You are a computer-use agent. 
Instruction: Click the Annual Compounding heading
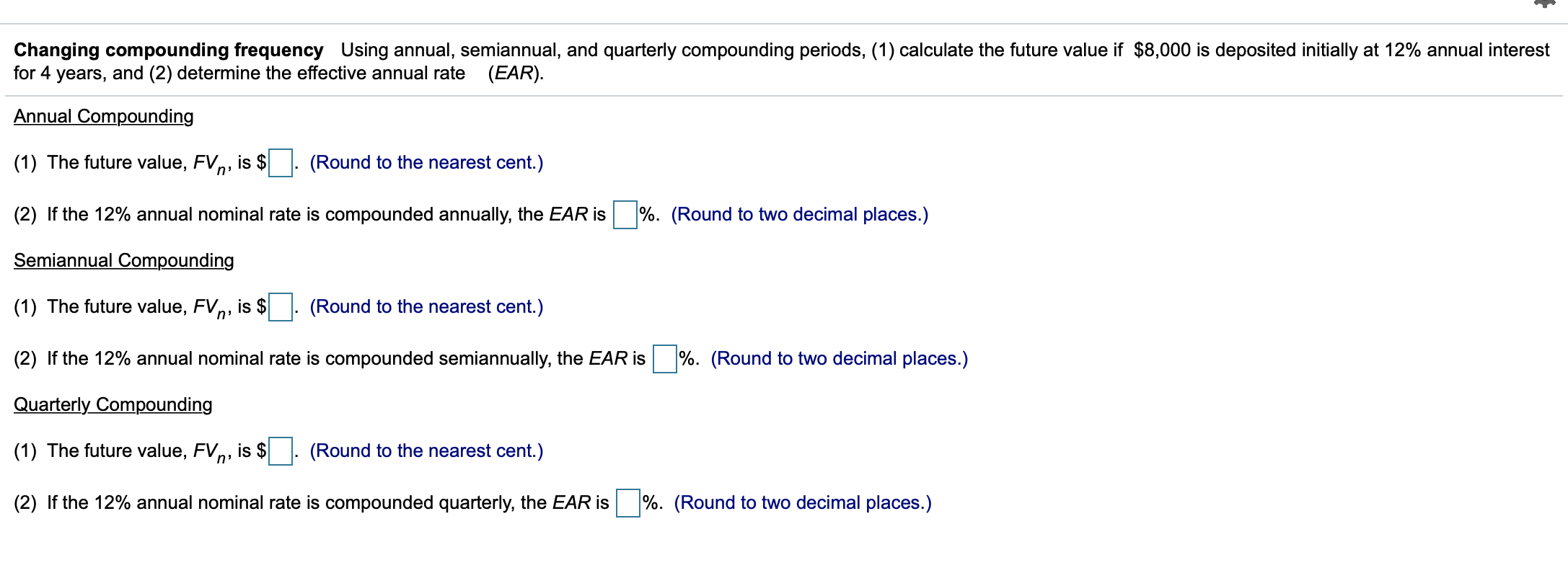point(103,115)
